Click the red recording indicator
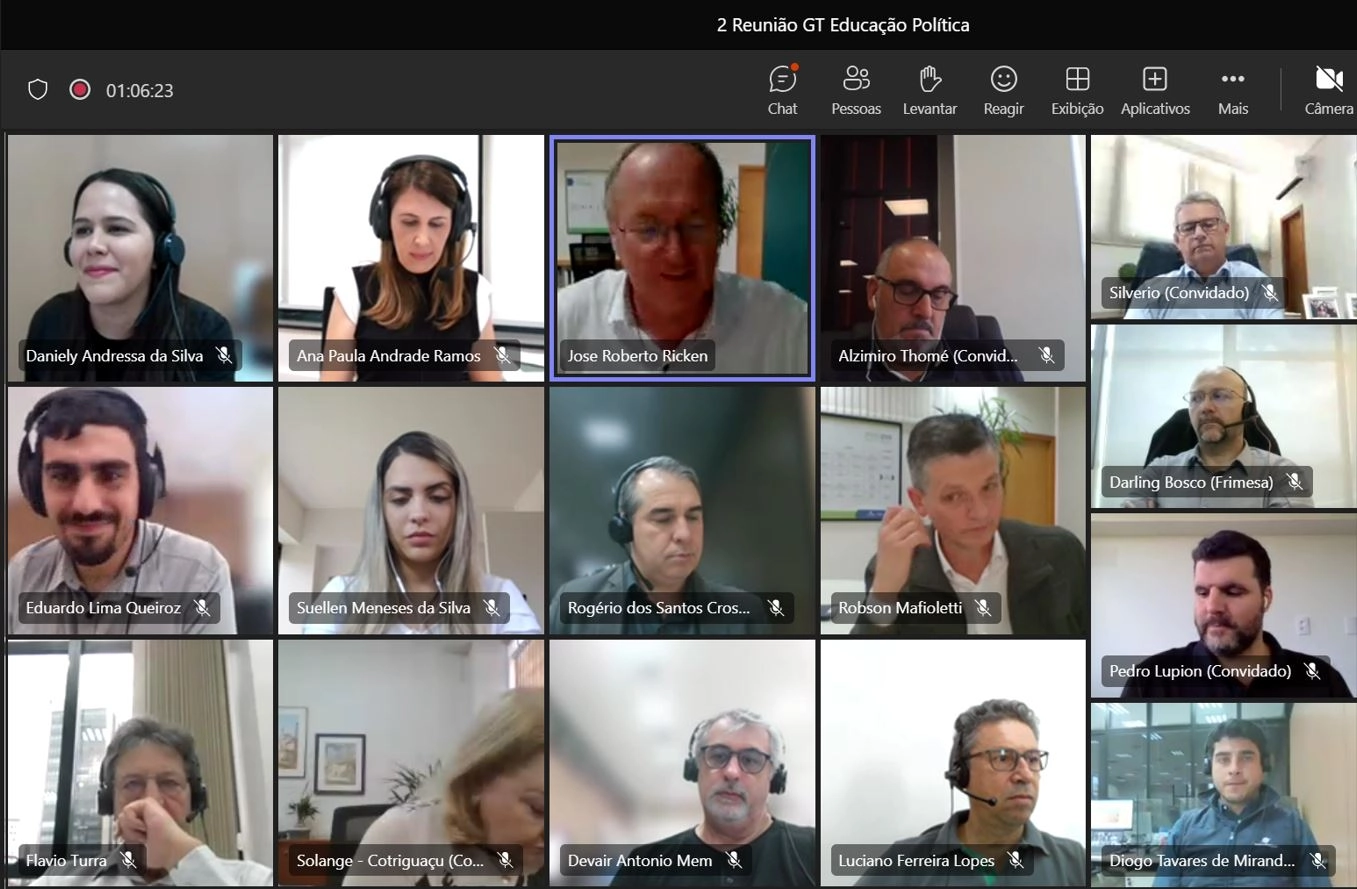The width and height of the screenshot is (1357, 889). coord(80,90)
